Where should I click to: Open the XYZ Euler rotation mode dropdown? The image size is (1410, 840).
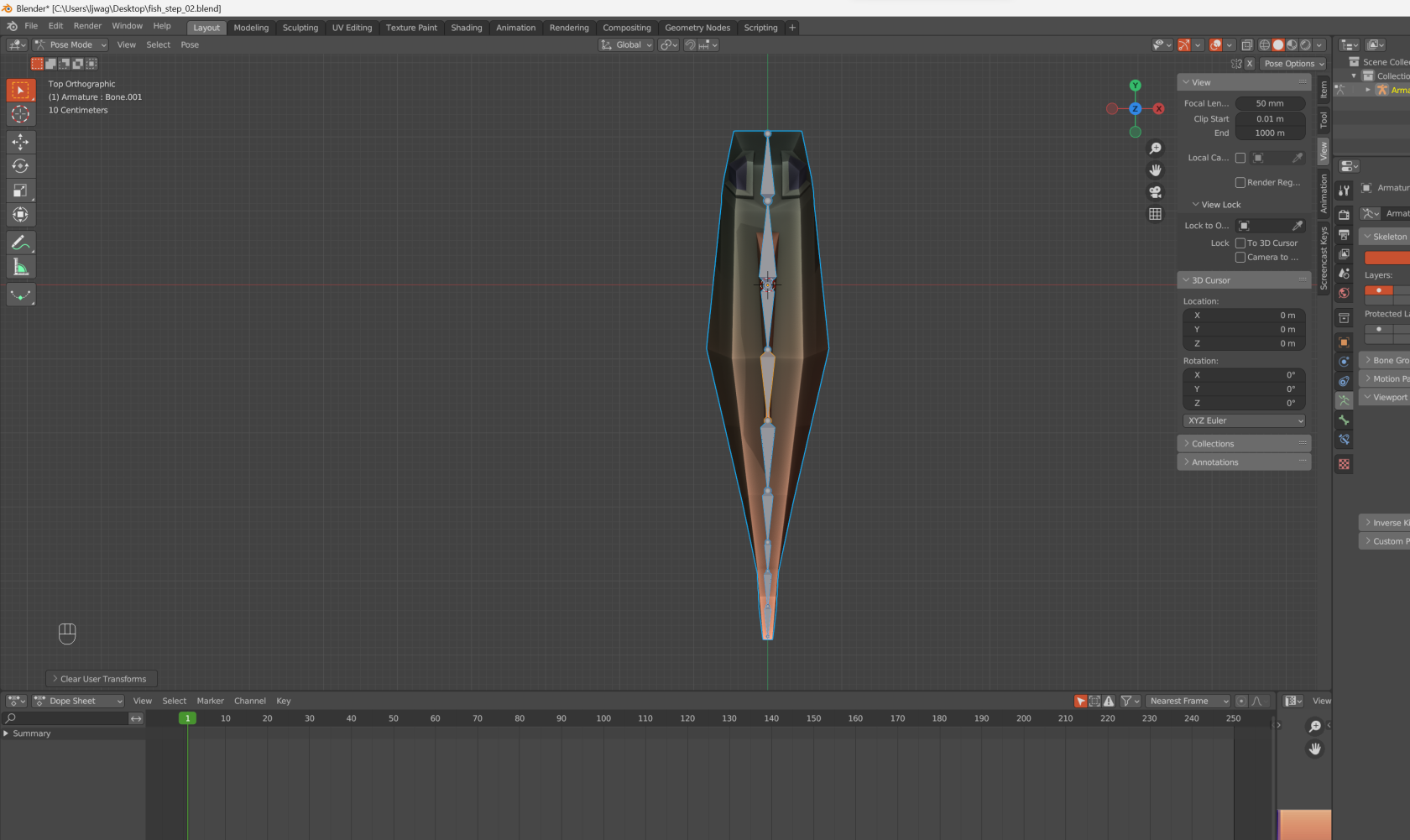pyautogui.click(x=1245, y=421)
